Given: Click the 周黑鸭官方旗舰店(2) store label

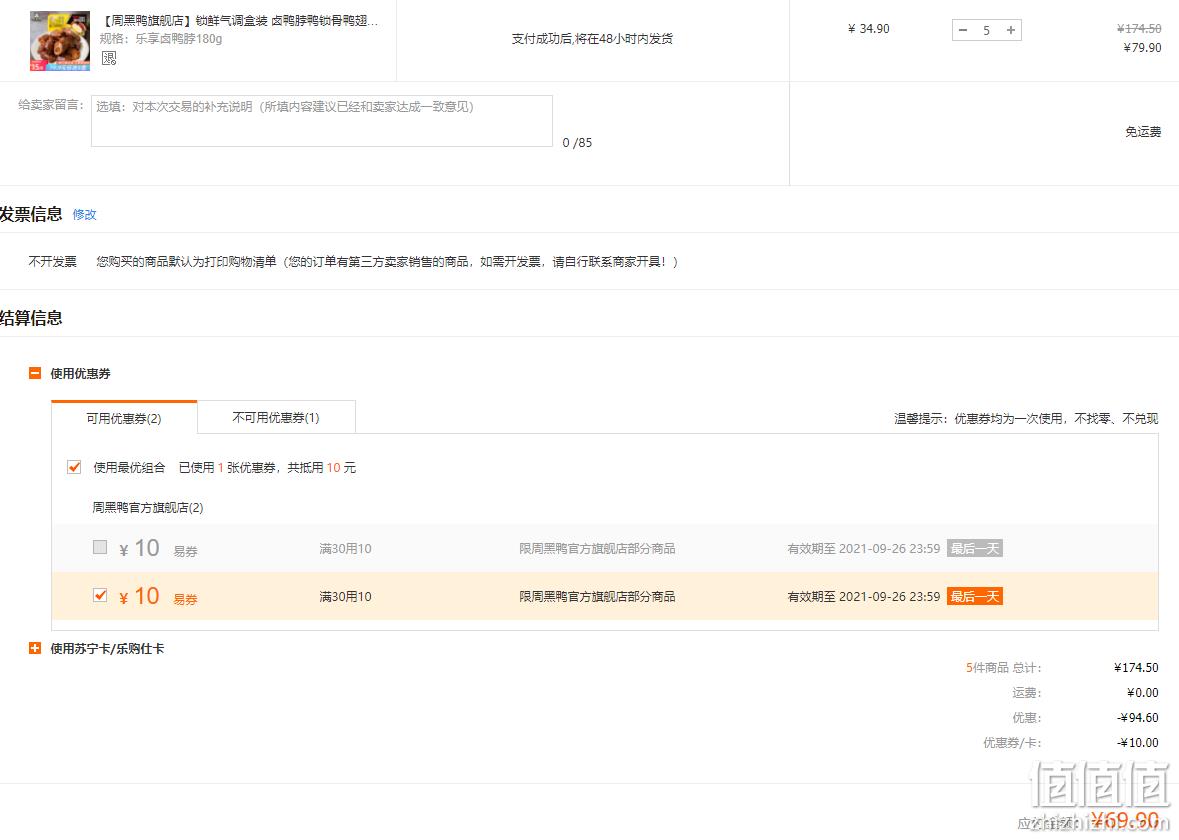Looking at the screenshot, I should pos(147,508).
